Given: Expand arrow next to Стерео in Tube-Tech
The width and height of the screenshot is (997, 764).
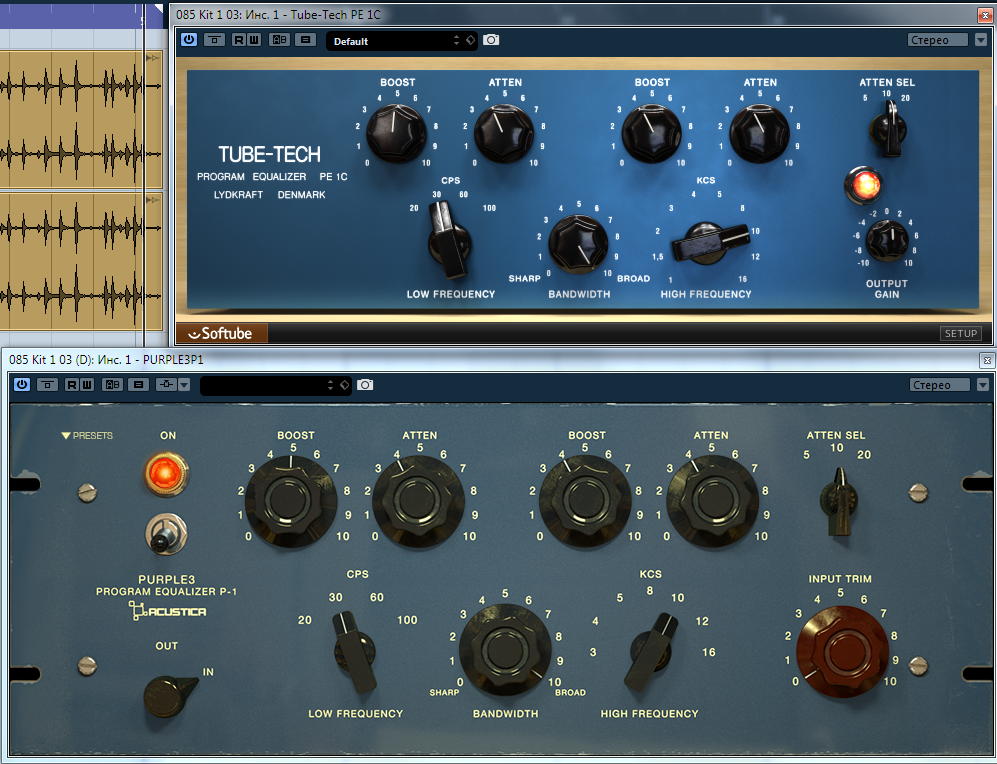Looking at the screenshot, I should [980, 40].
